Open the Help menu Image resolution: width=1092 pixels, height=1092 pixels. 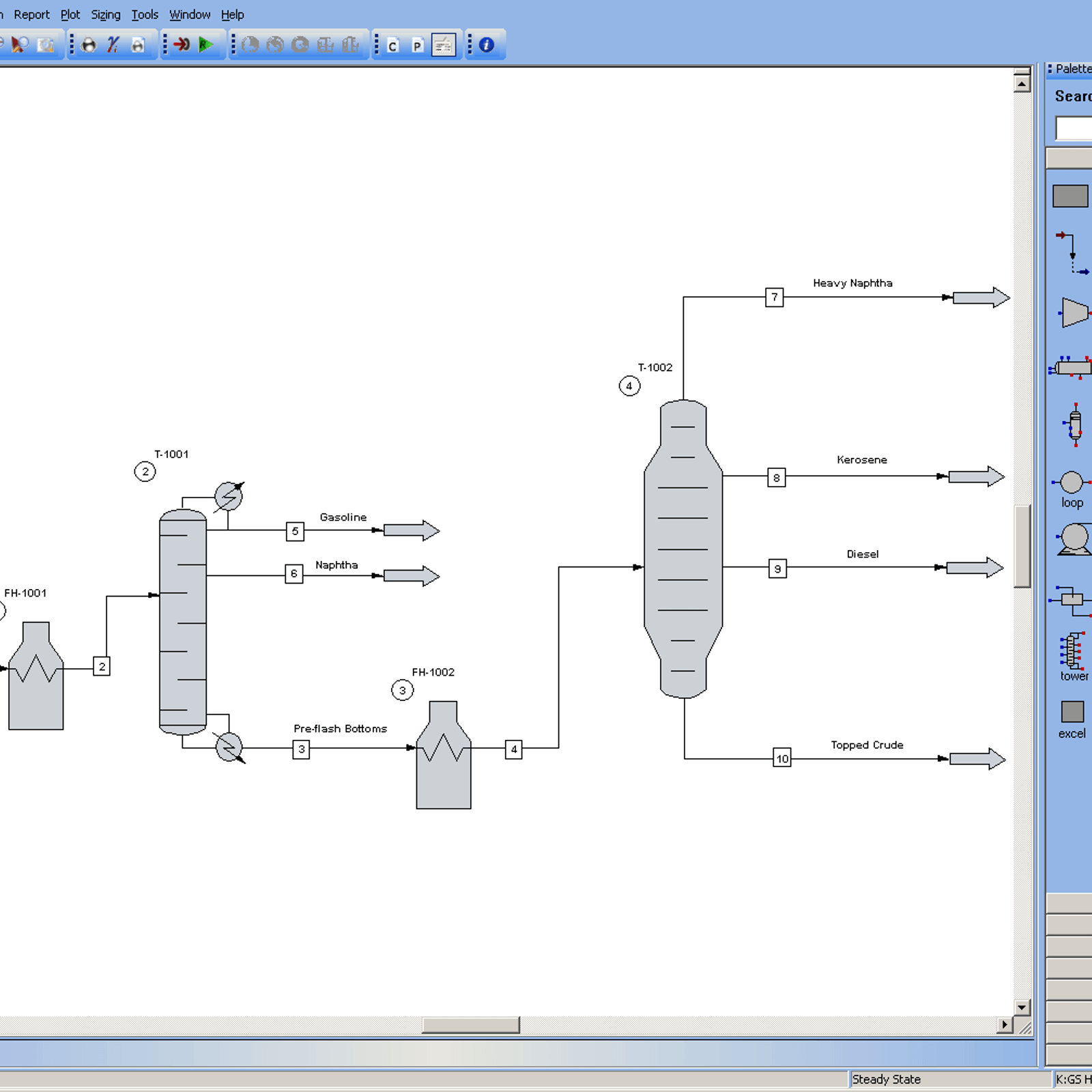pos(232,14)
